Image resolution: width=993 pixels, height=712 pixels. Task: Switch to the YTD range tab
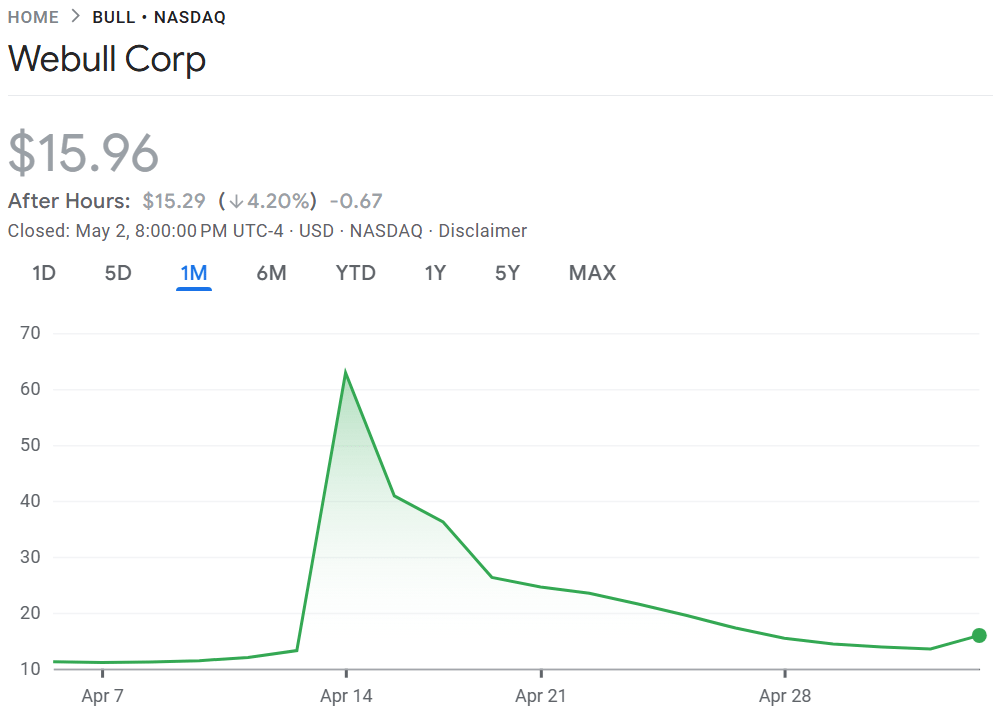(x=355, y=273)
